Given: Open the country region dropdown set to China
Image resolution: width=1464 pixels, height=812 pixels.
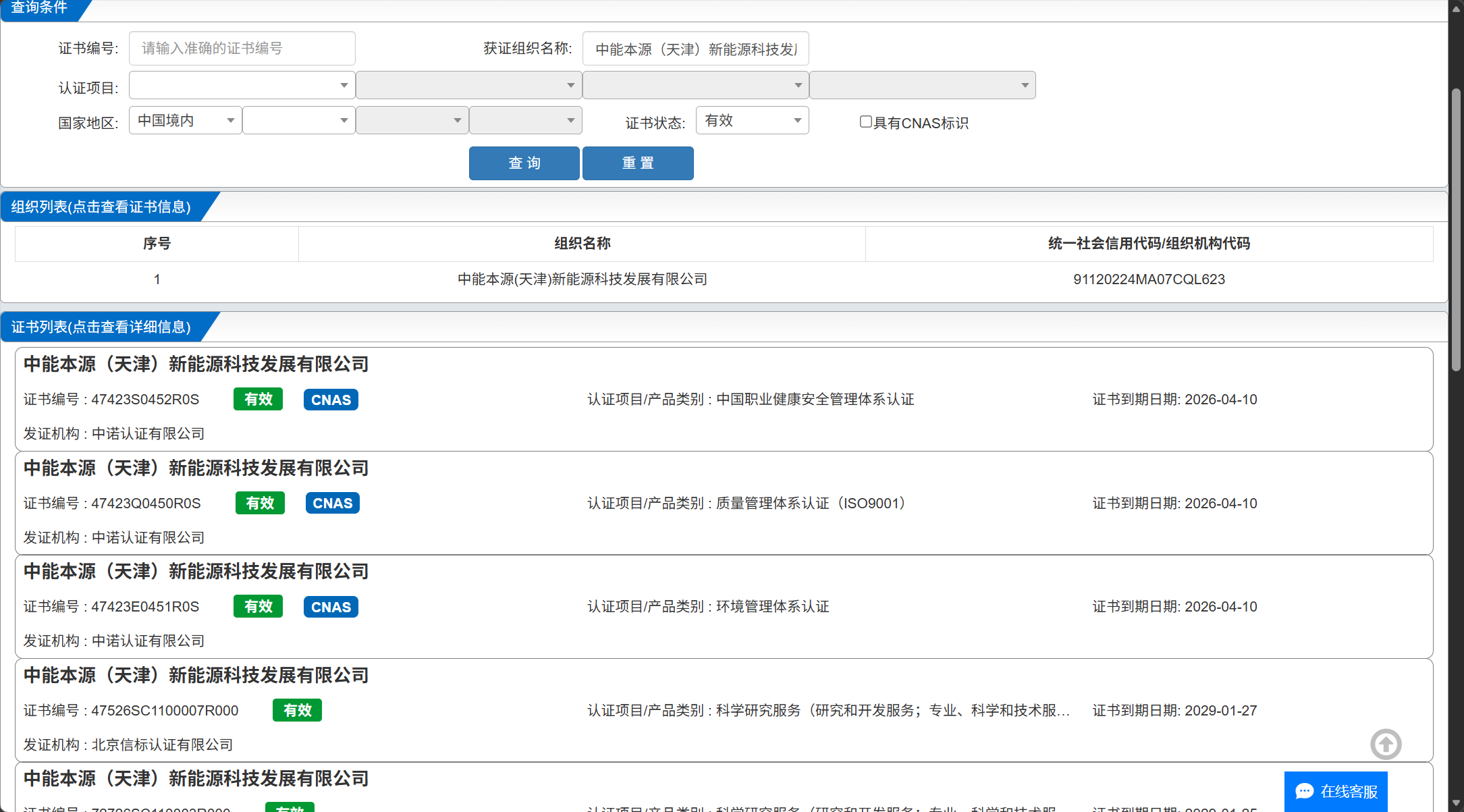Looking at the screenshot, I should coord(185,120).
